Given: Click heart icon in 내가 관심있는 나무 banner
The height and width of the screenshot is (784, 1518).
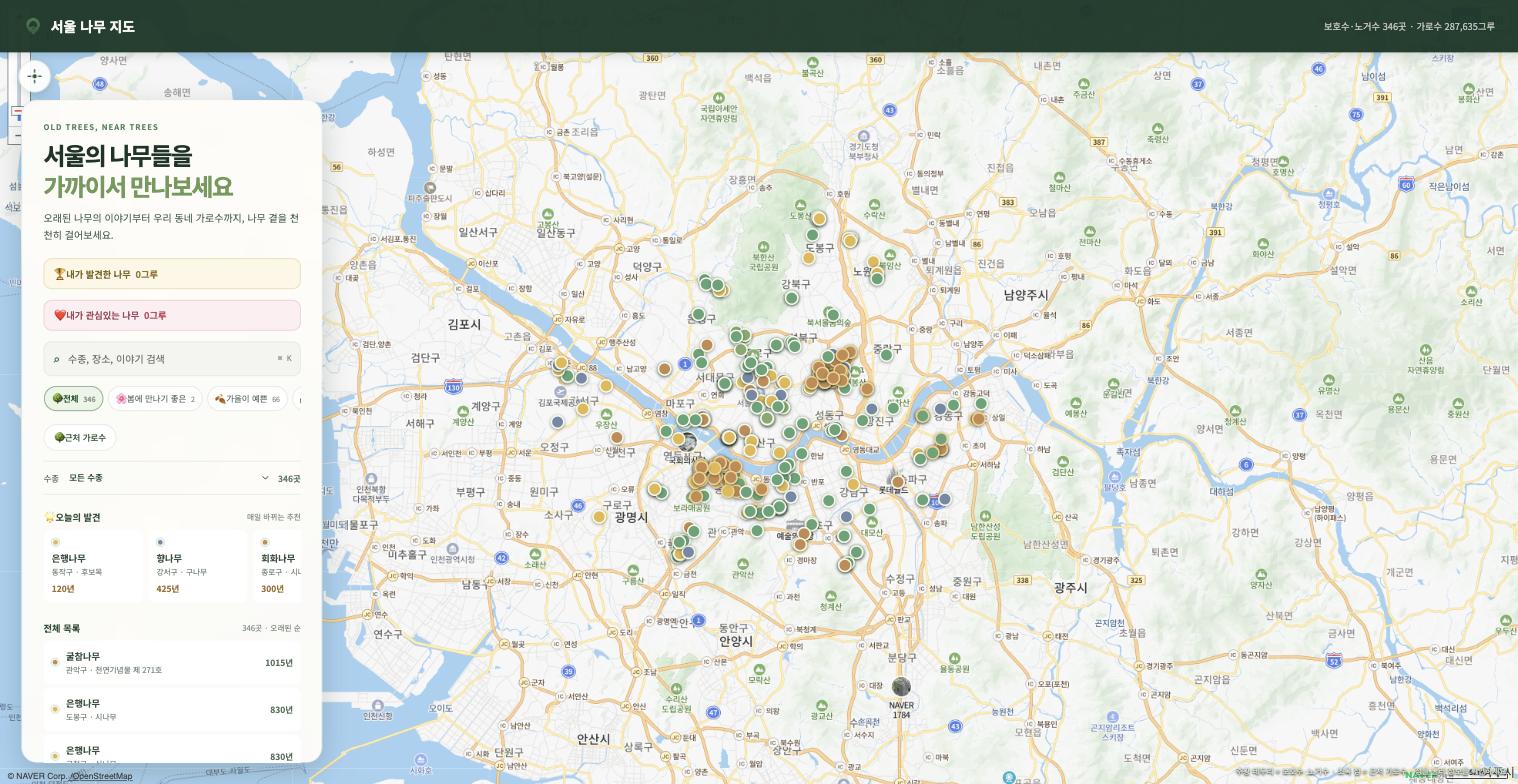Looking at the screenshot, I should click(x=59, y=315).
